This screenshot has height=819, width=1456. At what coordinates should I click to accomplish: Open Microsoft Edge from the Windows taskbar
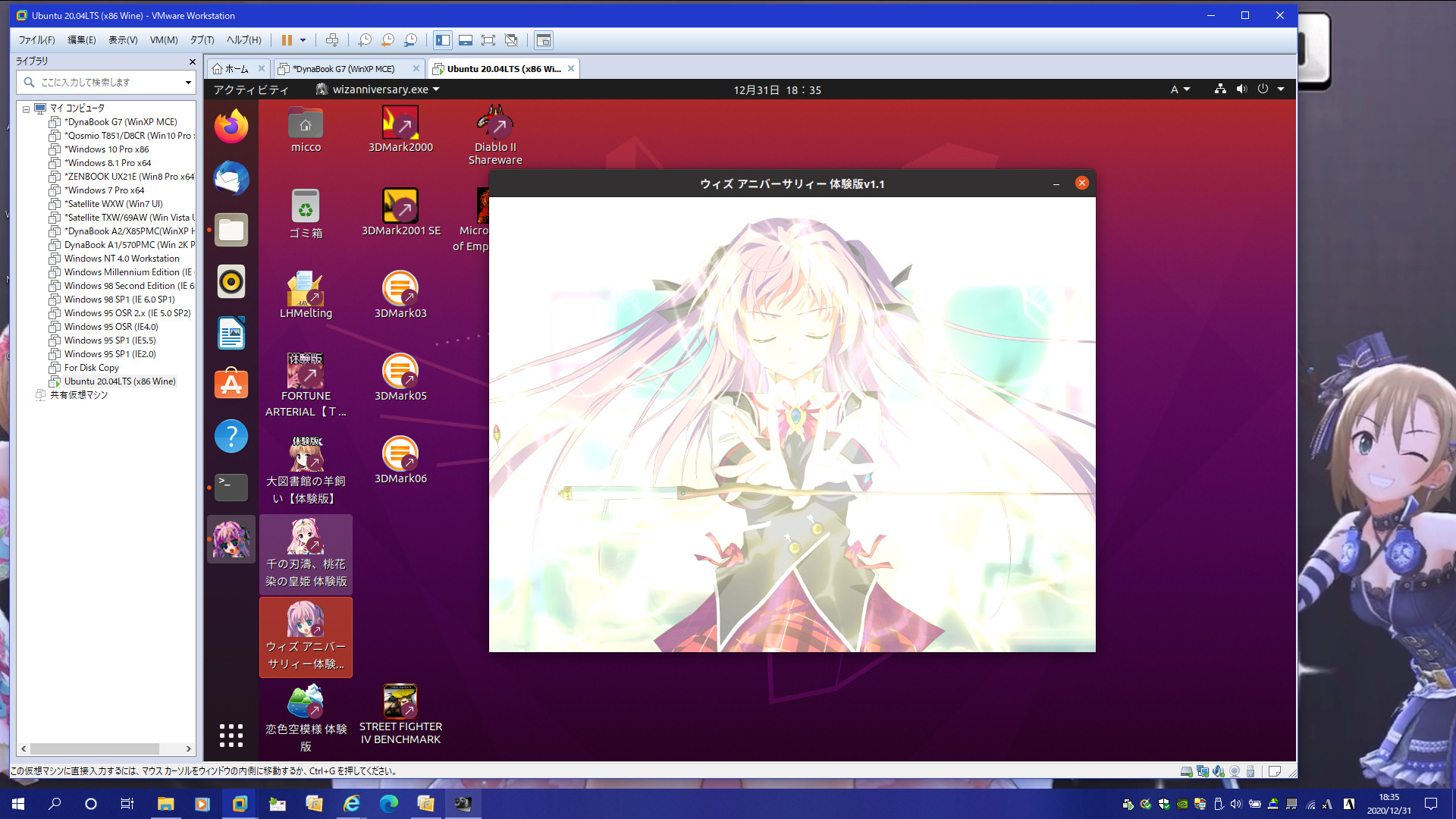point(388,804)
